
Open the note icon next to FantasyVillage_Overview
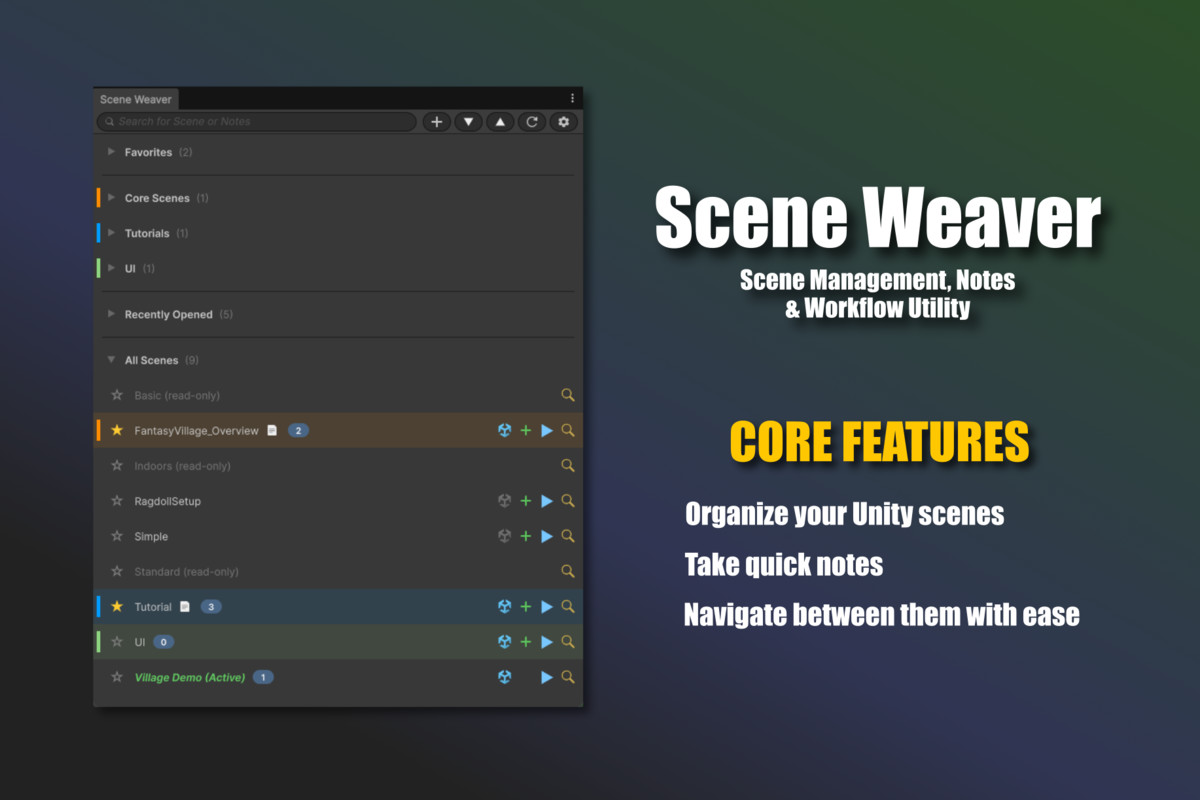coord(271,430)
